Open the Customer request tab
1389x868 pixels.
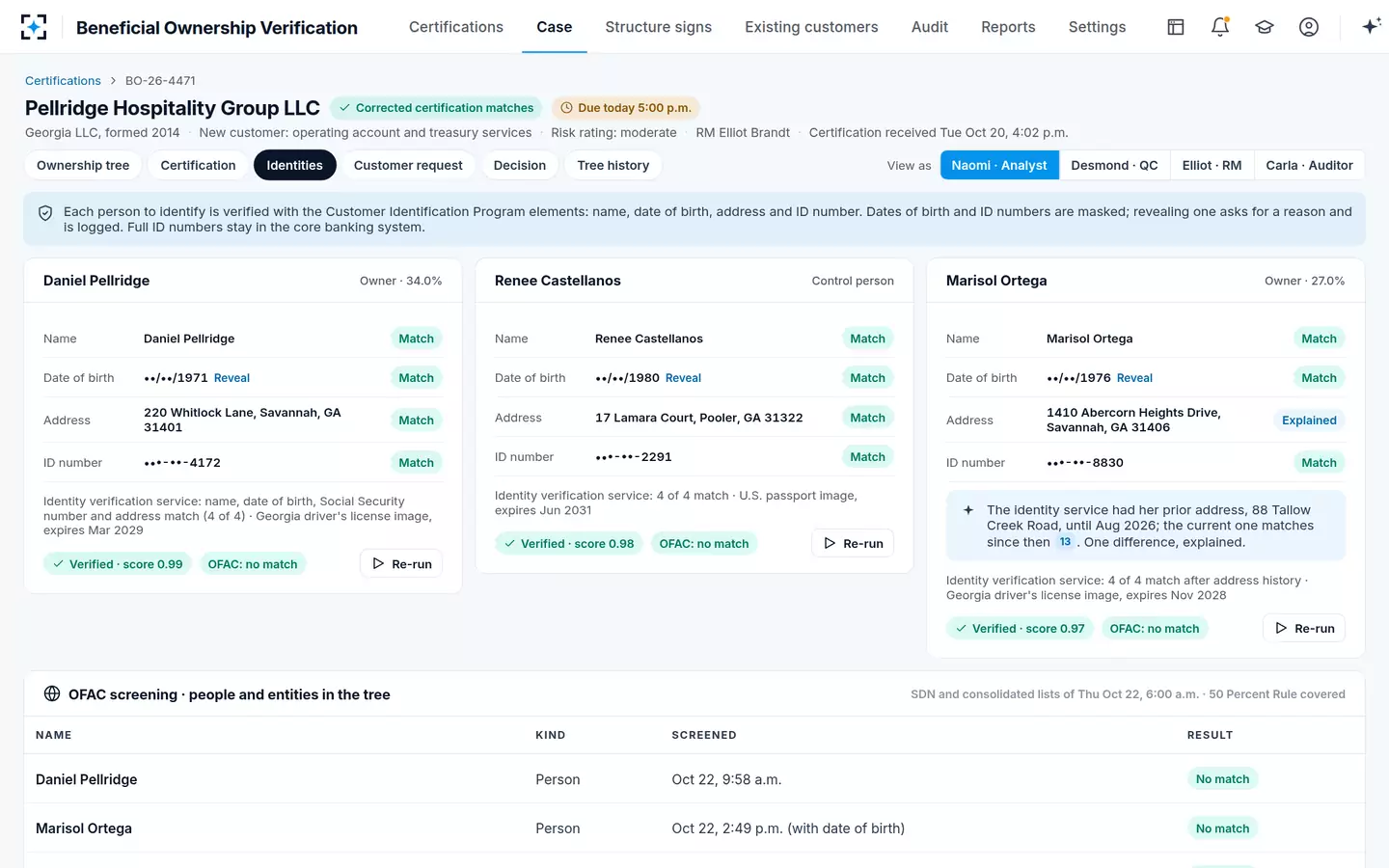point(408,165)
